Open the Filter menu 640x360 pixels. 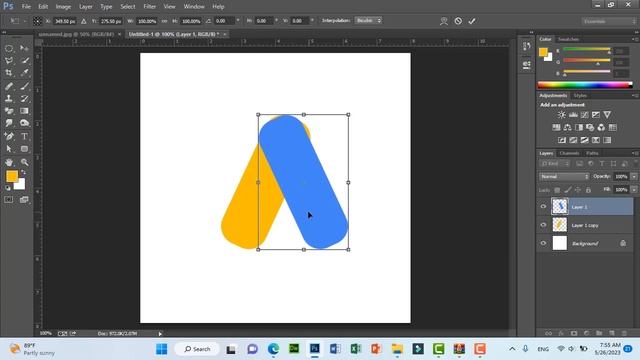[x=149, y=7]
